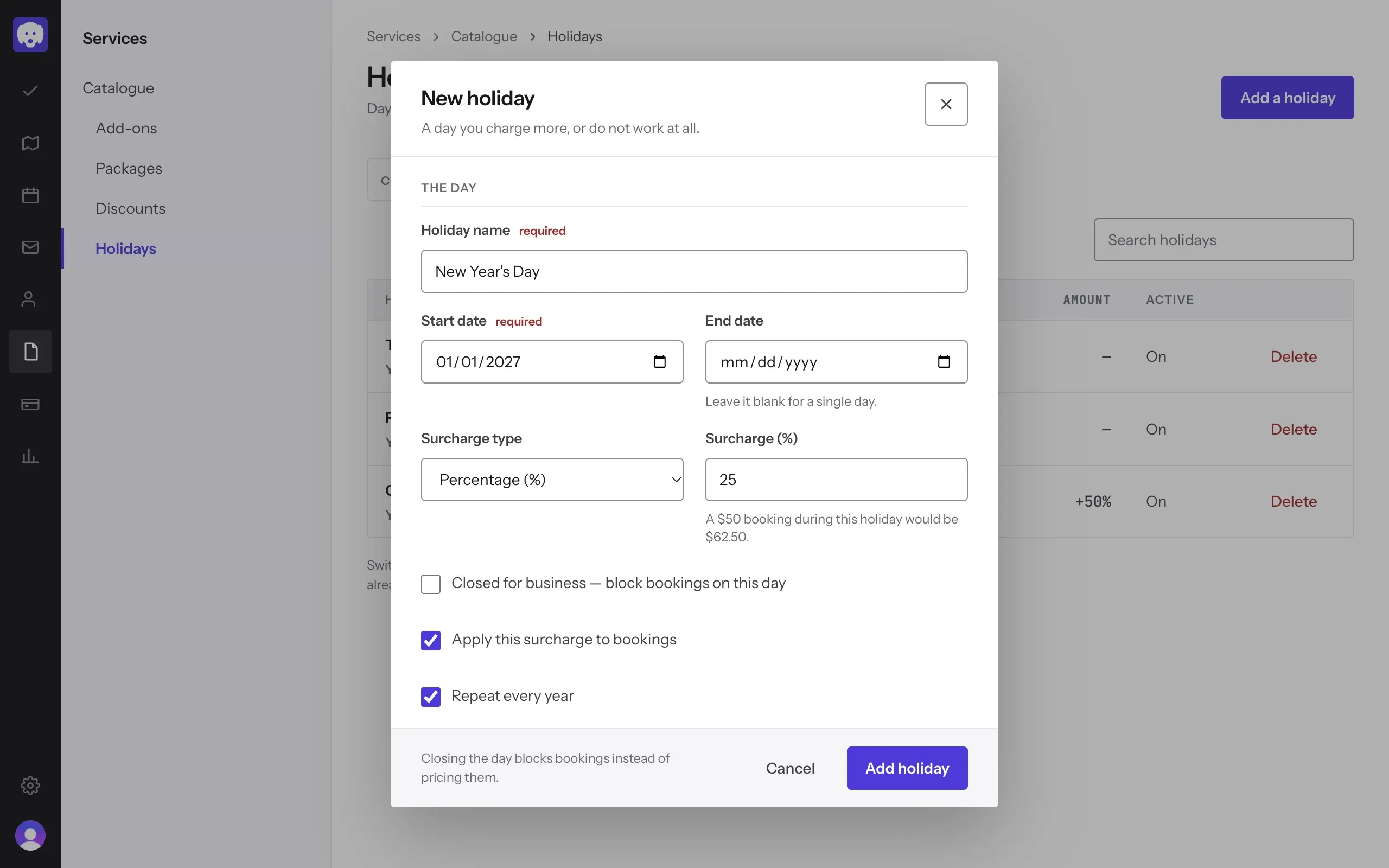Image resolution: width=1389 pixels, height=868 pixels.
Task: Open the gear settings icon
Action: pyautogui.click(x=30, y=786)
